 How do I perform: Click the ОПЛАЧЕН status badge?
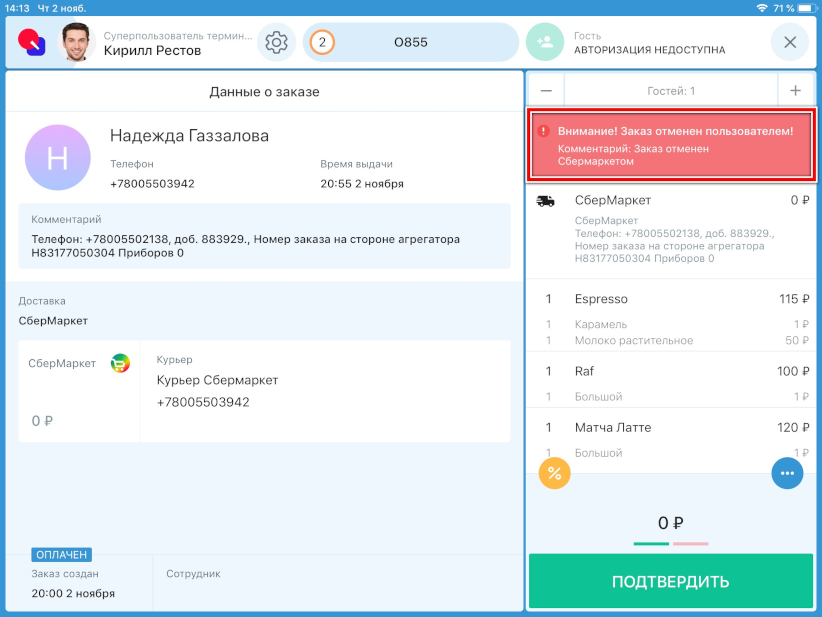[61, 555]
